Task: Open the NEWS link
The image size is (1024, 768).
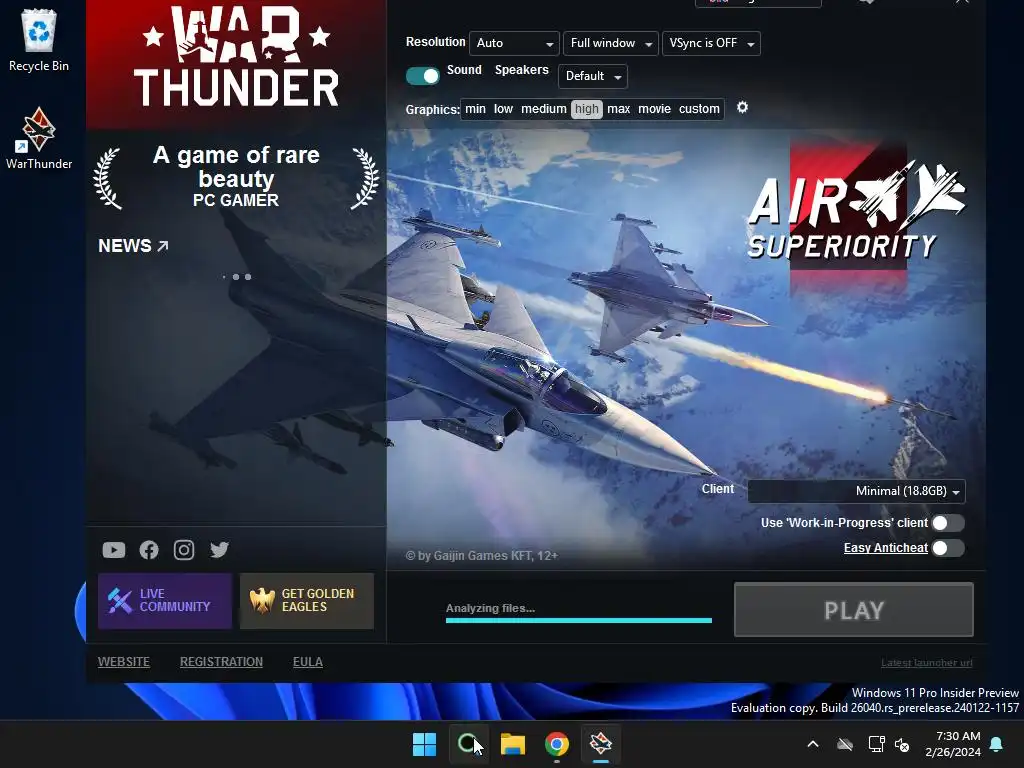Action: [x=133, y=246]
